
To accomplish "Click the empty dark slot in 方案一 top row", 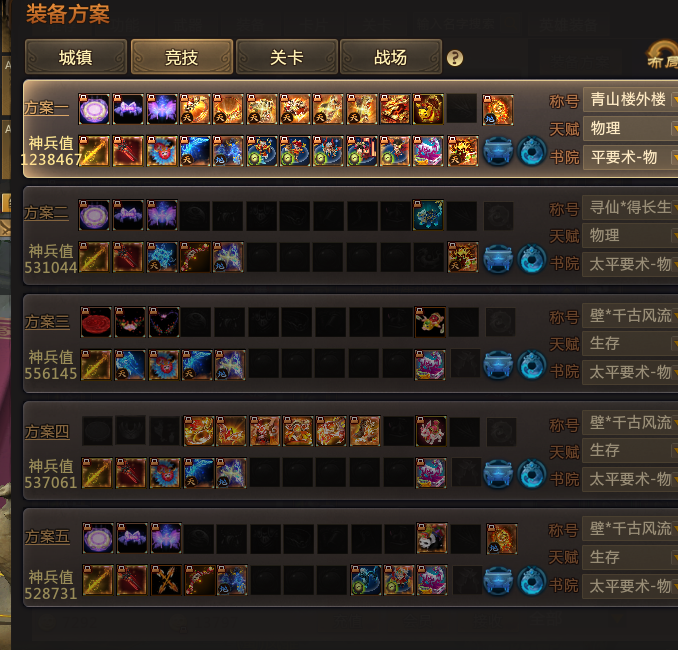I will click(462, 109).
